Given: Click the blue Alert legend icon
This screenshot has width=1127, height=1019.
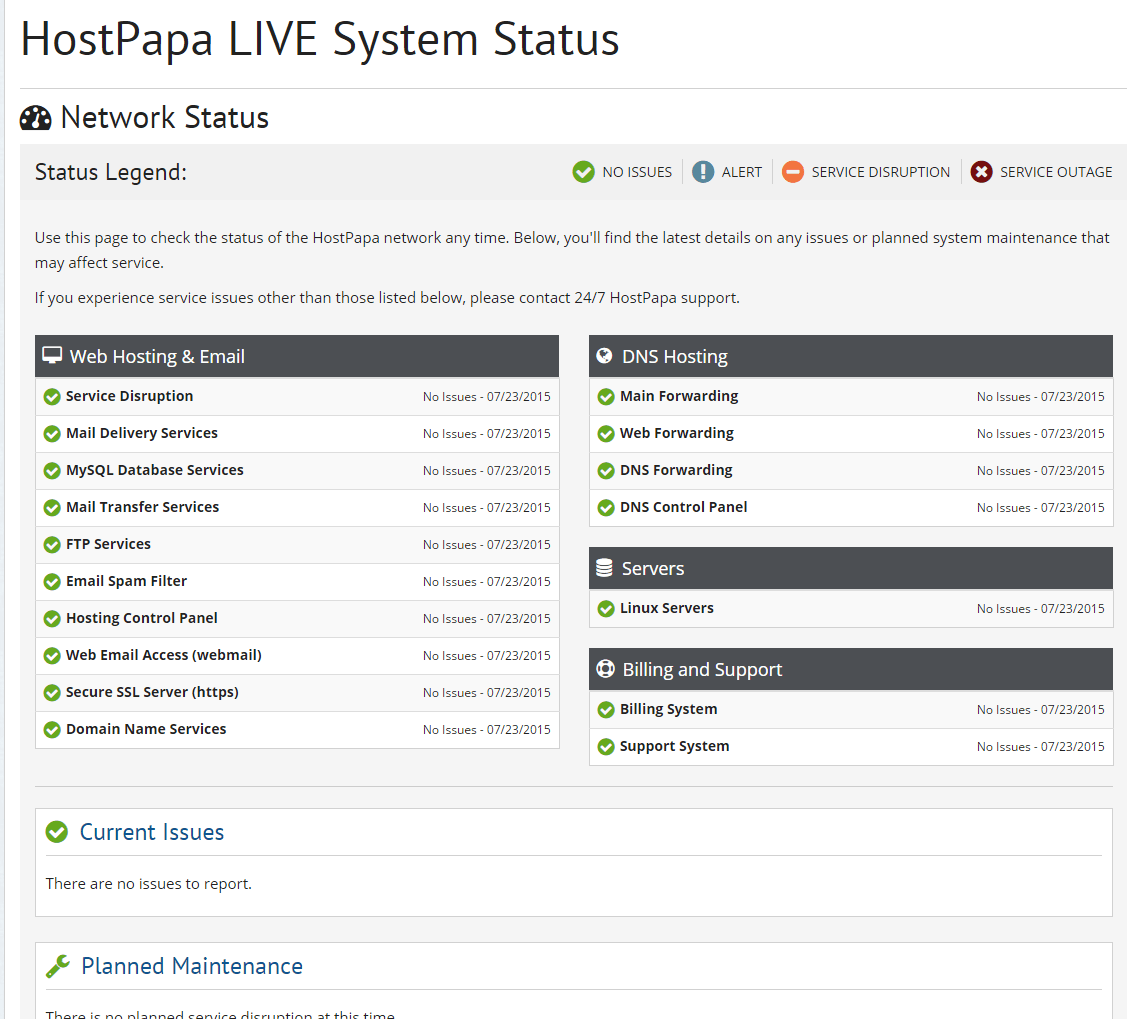Looking at the screenshot, I should point(703,172).
